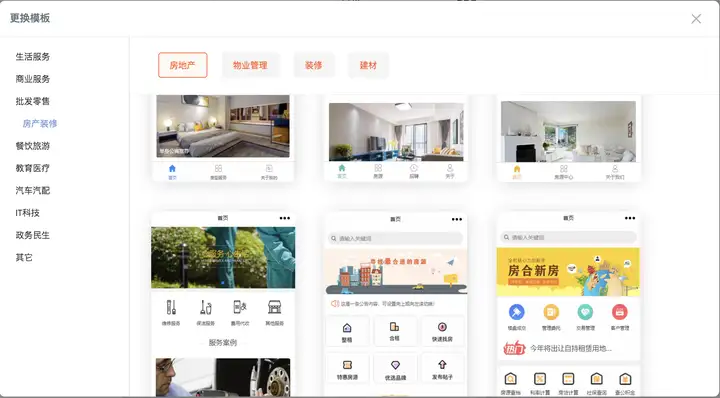Click the 社保查询 house icon in bottom row
The image size is (720, 398).
[x=596, y=379]
